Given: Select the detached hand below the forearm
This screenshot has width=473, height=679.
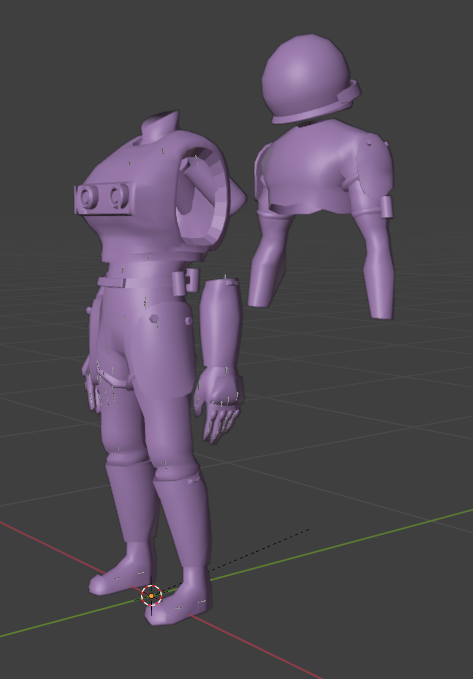Looking at the screenshot, I should [219, 405].
